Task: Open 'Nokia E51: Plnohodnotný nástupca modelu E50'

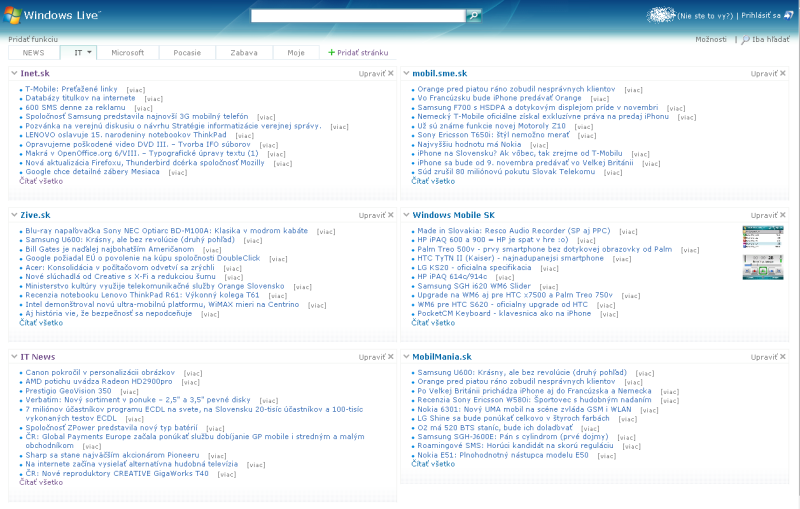Action: click(x=503, y=454)
